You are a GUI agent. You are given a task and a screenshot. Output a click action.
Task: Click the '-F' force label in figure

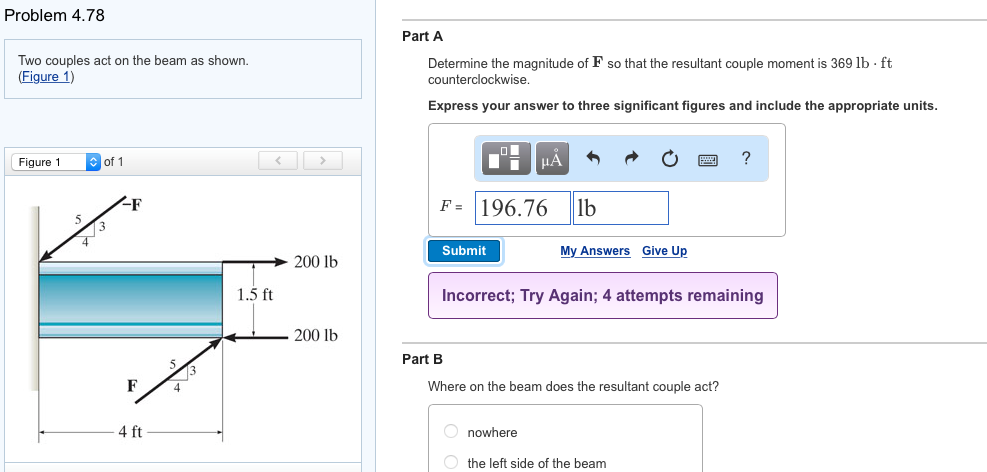coord(132,204)
